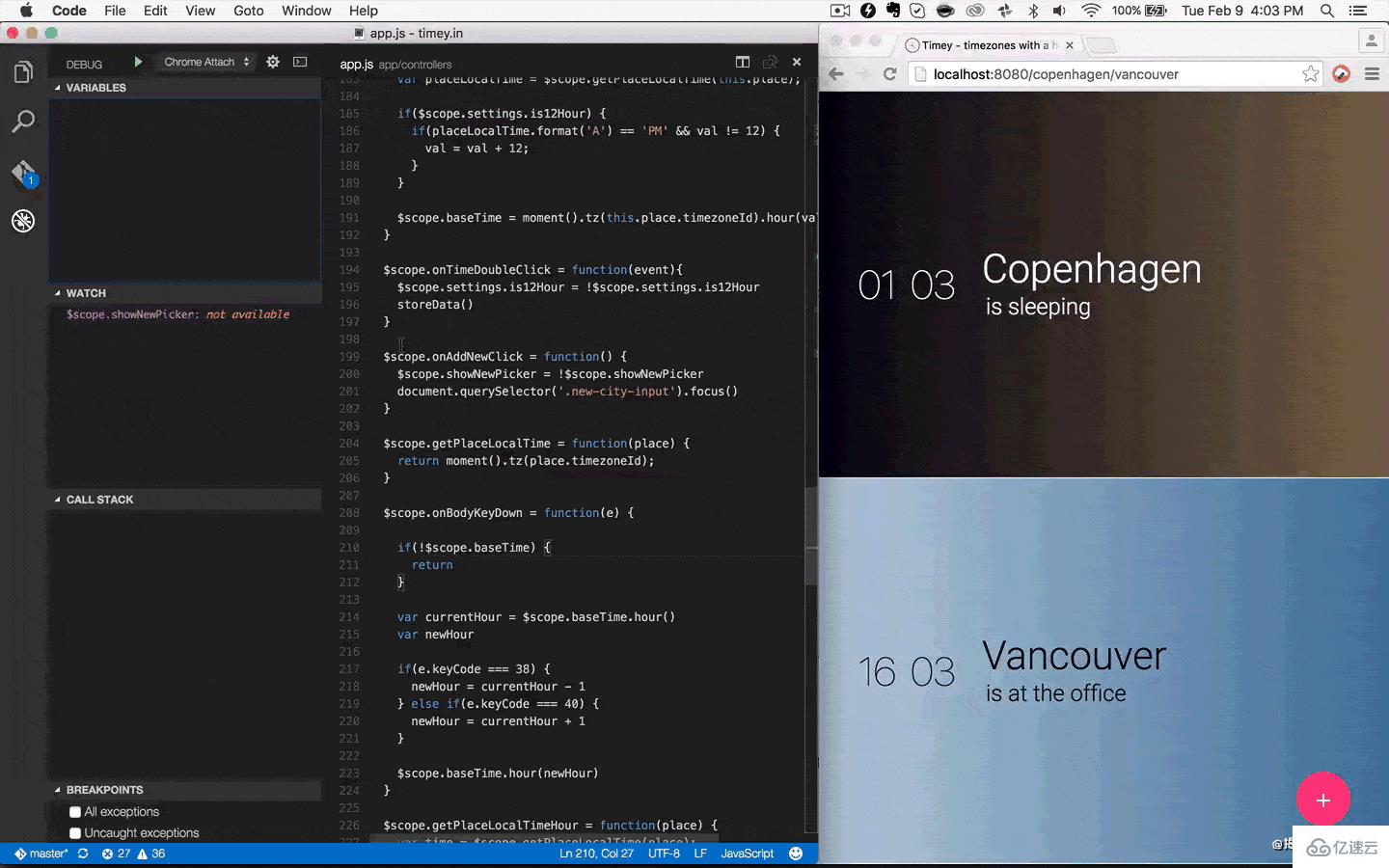This screenshot has height=868, width=1389.
Task: Change file encoding UTF-8 in status bar
Action: [x=664, y=854]
